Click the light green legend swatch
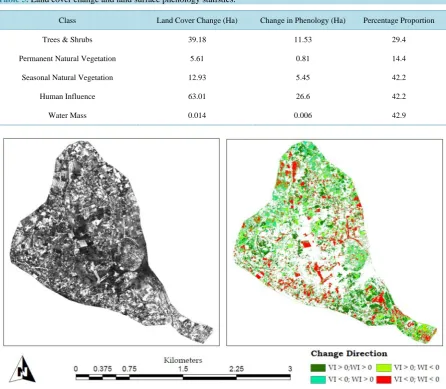Image resolution: width=446 pixels, height=389 pixels. tap(383, 368)
